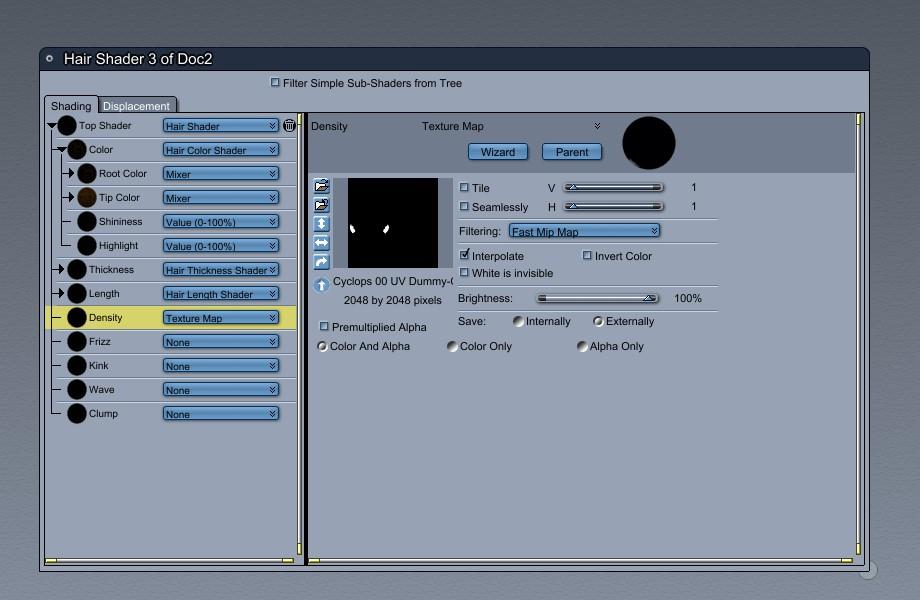The image size is (920, 600).
Task: Uncheck the Interpolate checkbox
Action: [464, 255]
